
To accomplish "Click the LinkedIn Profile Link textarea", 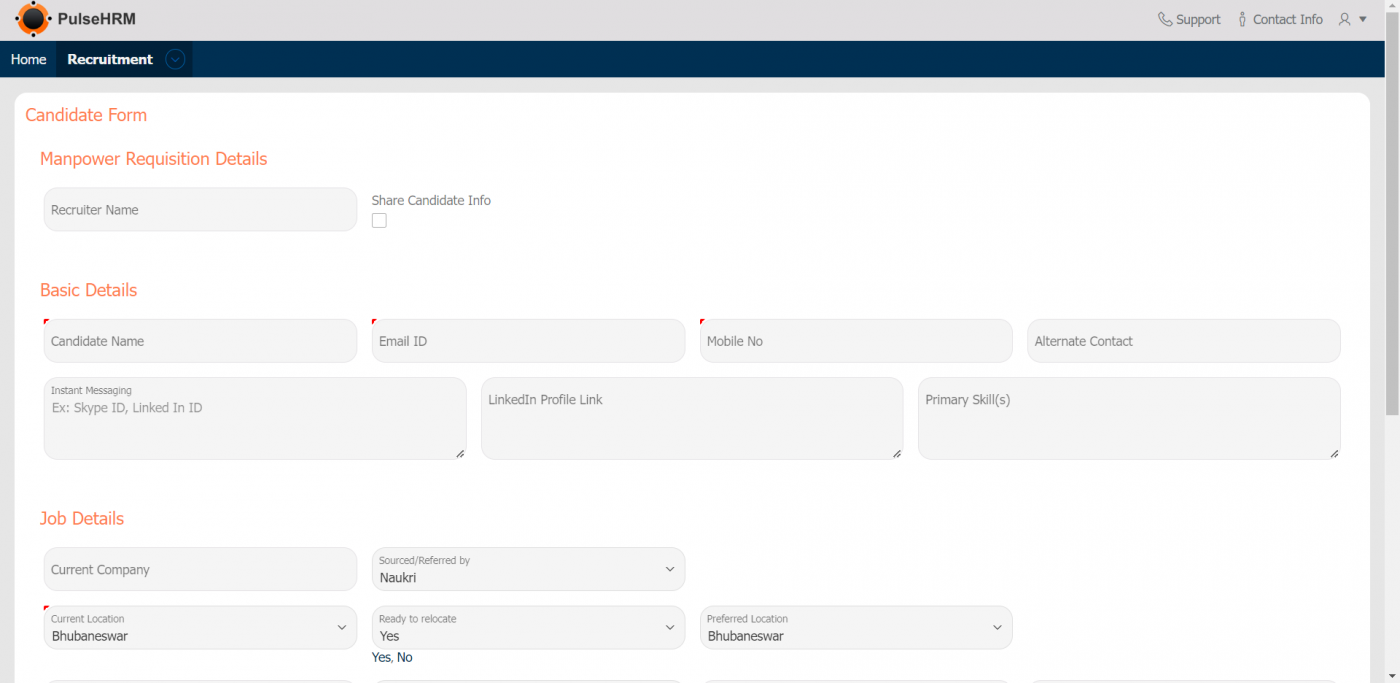I will click(691, 418).
